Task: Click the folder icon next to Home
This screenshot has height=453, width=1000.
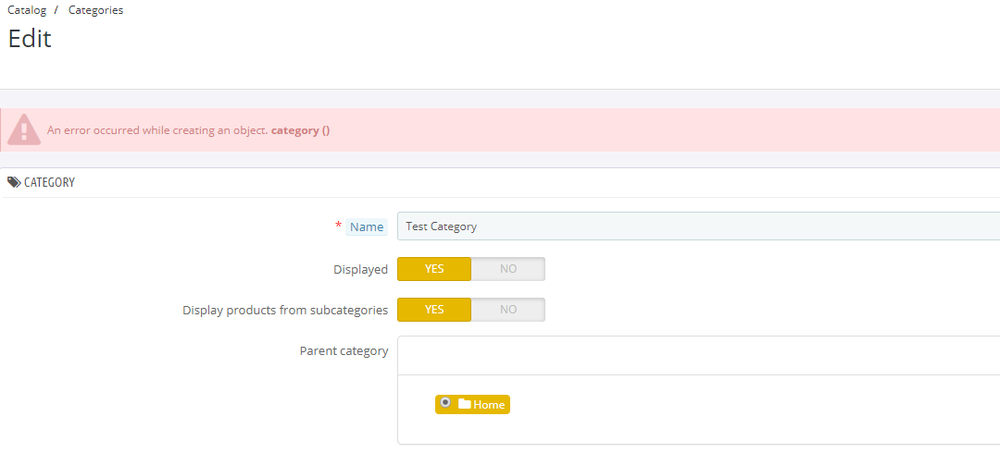Action: [464, 404]
